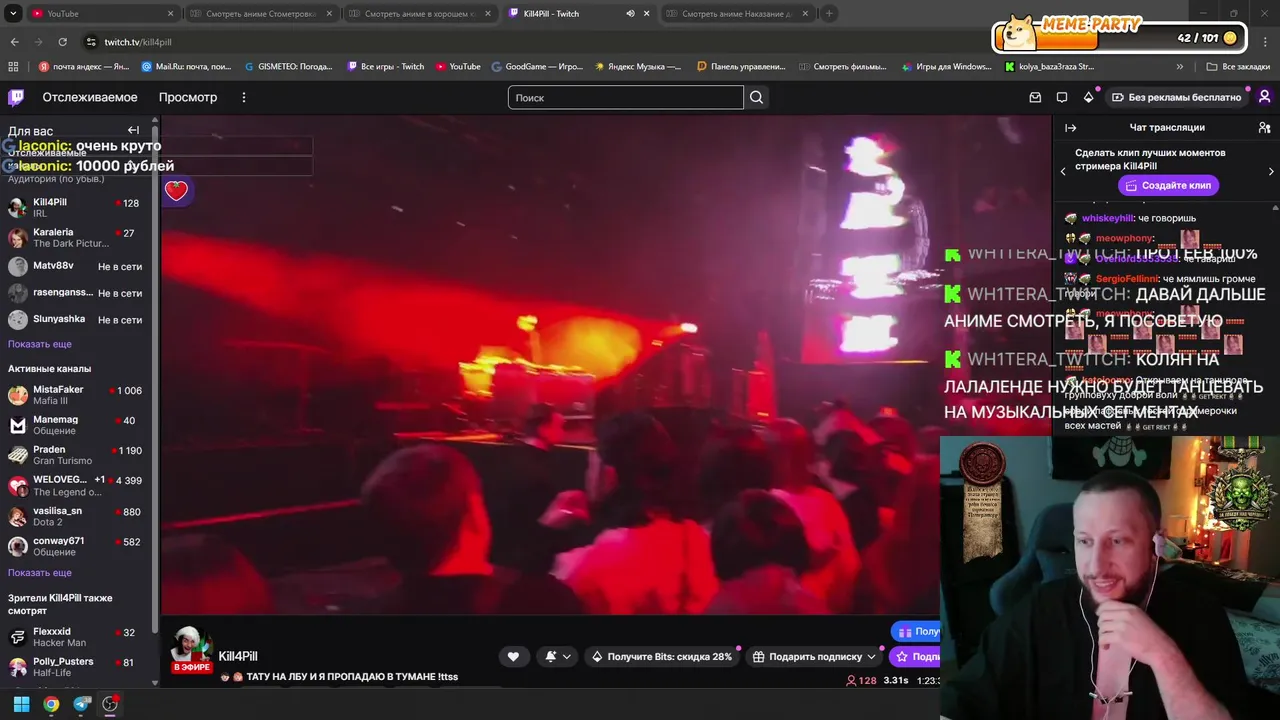Switch to Смотреть аниме Наказание tab
Image resolution: width=1280 pixels, height=720 pixels.
737,13
